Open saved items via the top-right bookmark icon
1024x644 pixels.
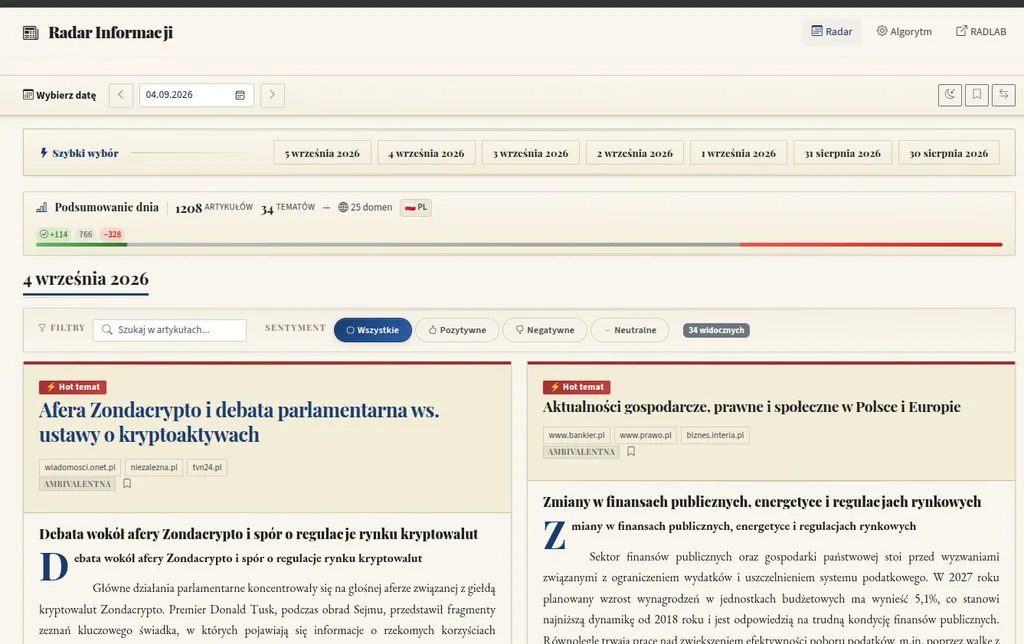click(977, 95)
